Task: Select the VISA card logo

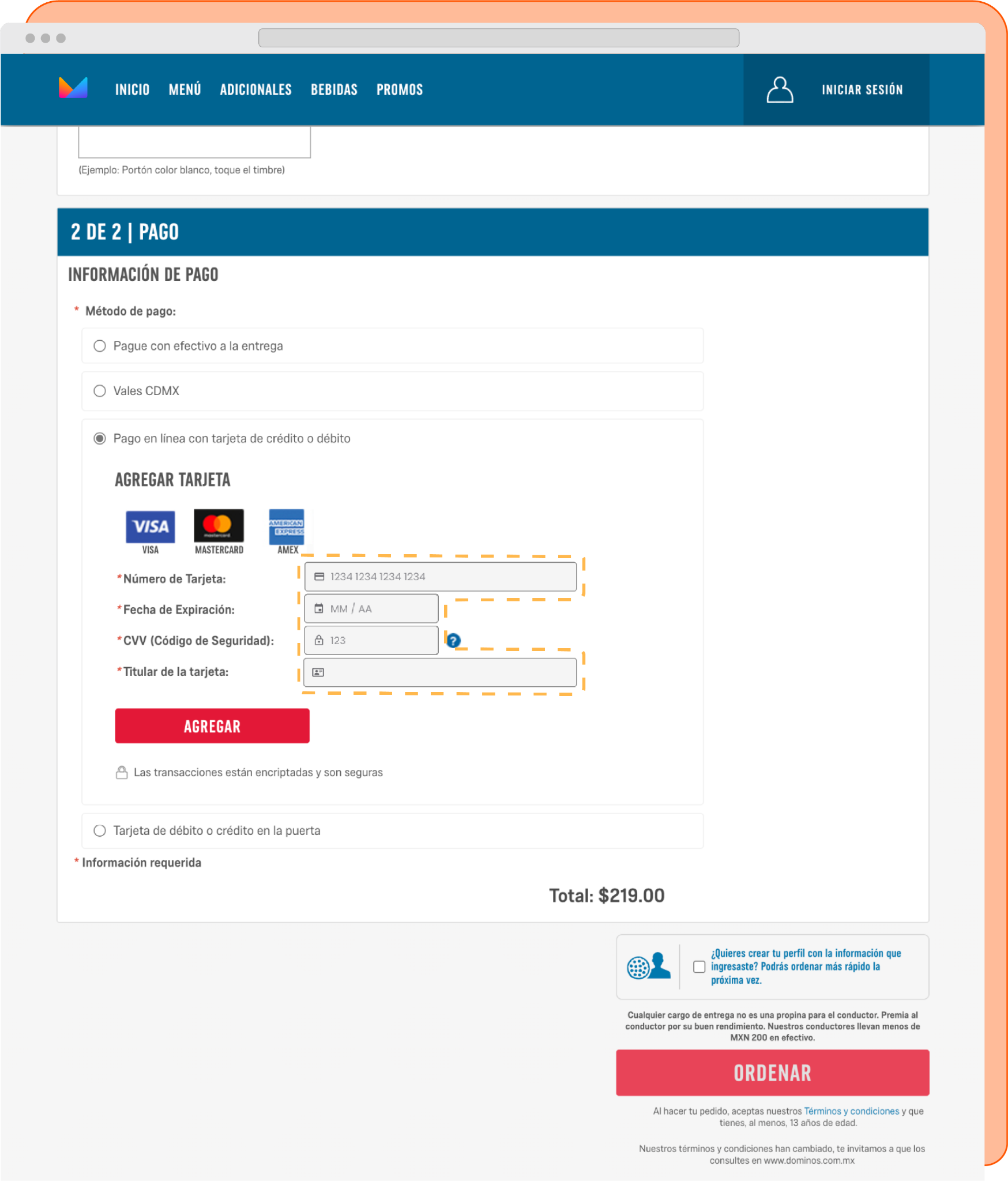Action: coord(151,526)
